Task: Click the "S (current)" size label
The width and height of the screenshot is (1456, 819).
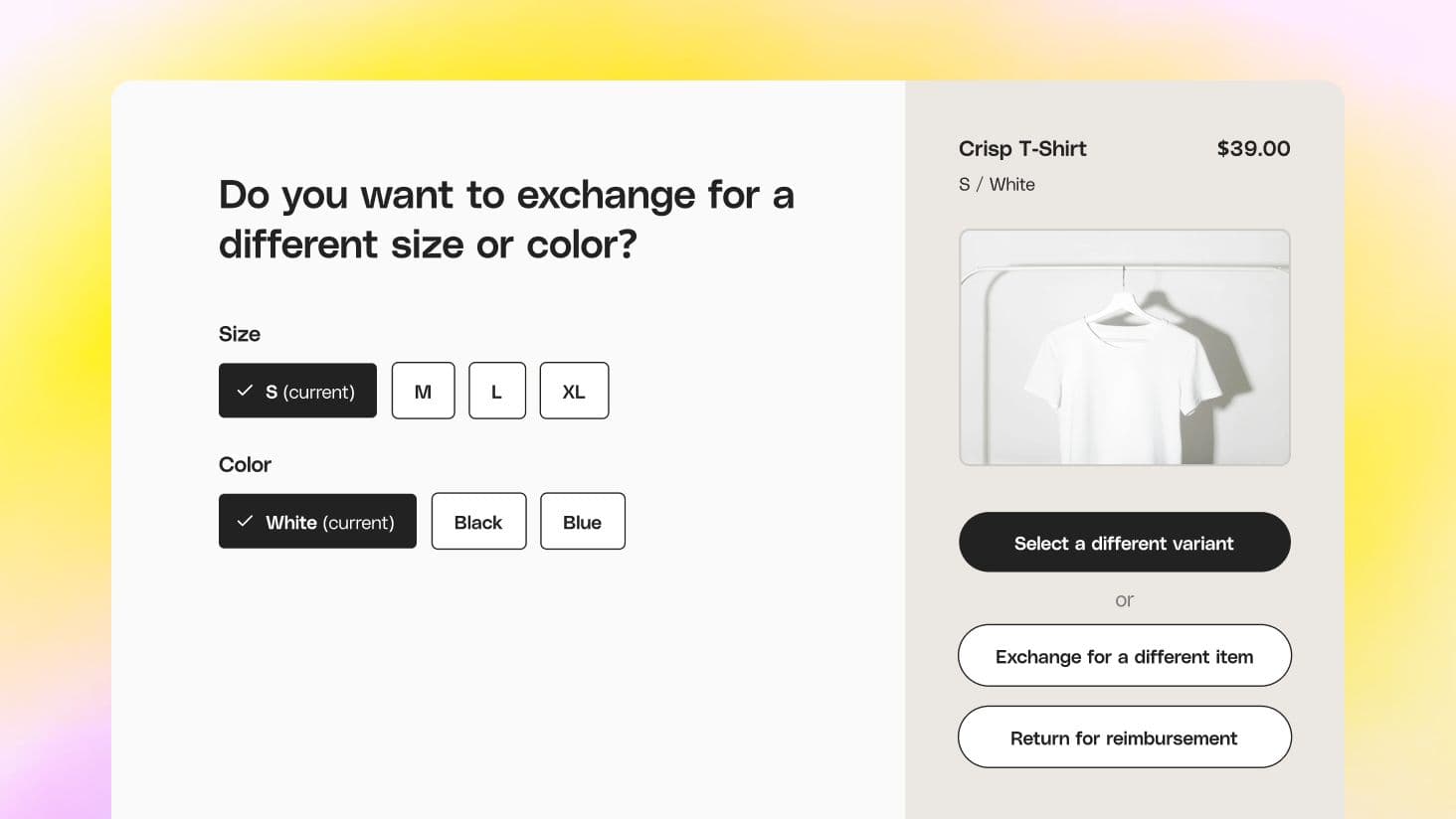Action: 310,392
